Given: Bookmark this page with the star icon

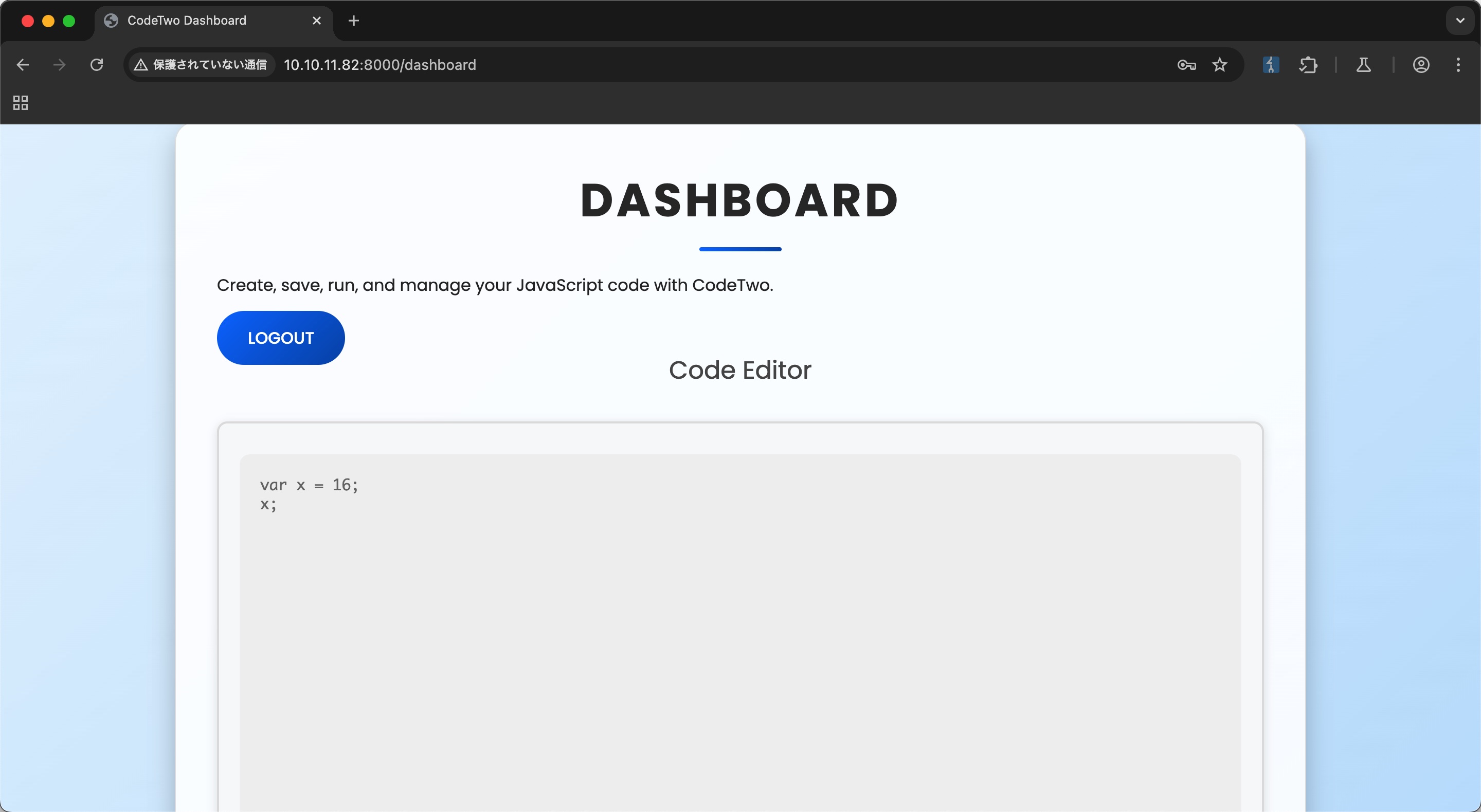Looking at the screenshot, I should point(1219,65).
